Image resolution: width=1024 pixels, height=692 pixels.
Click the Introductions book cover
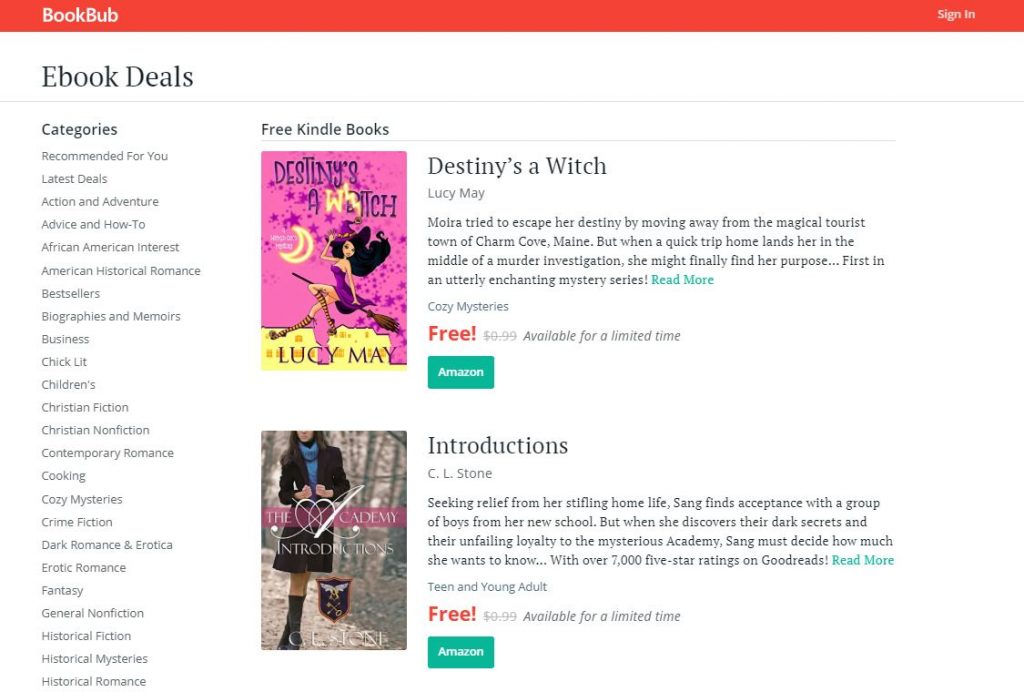pyautogui.click(x=333, y=540)
